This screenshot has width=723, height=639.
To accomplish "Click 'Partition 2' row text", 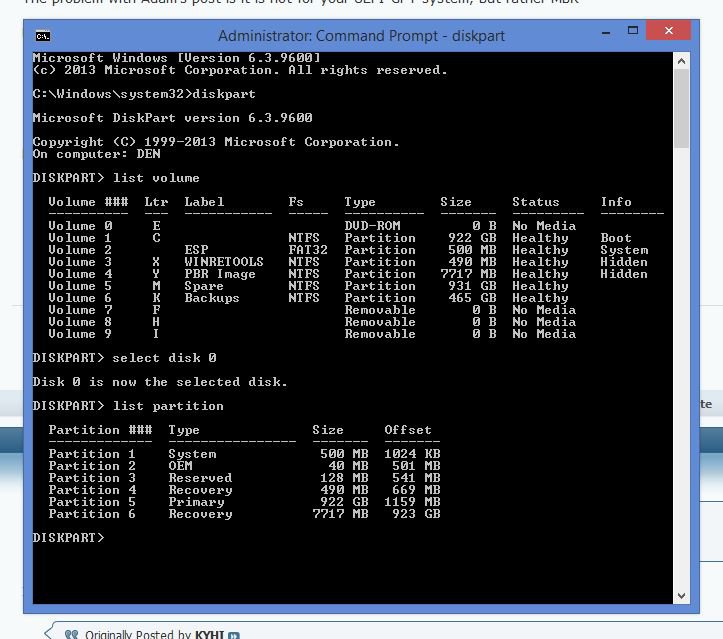I will [x=92, y=466].
